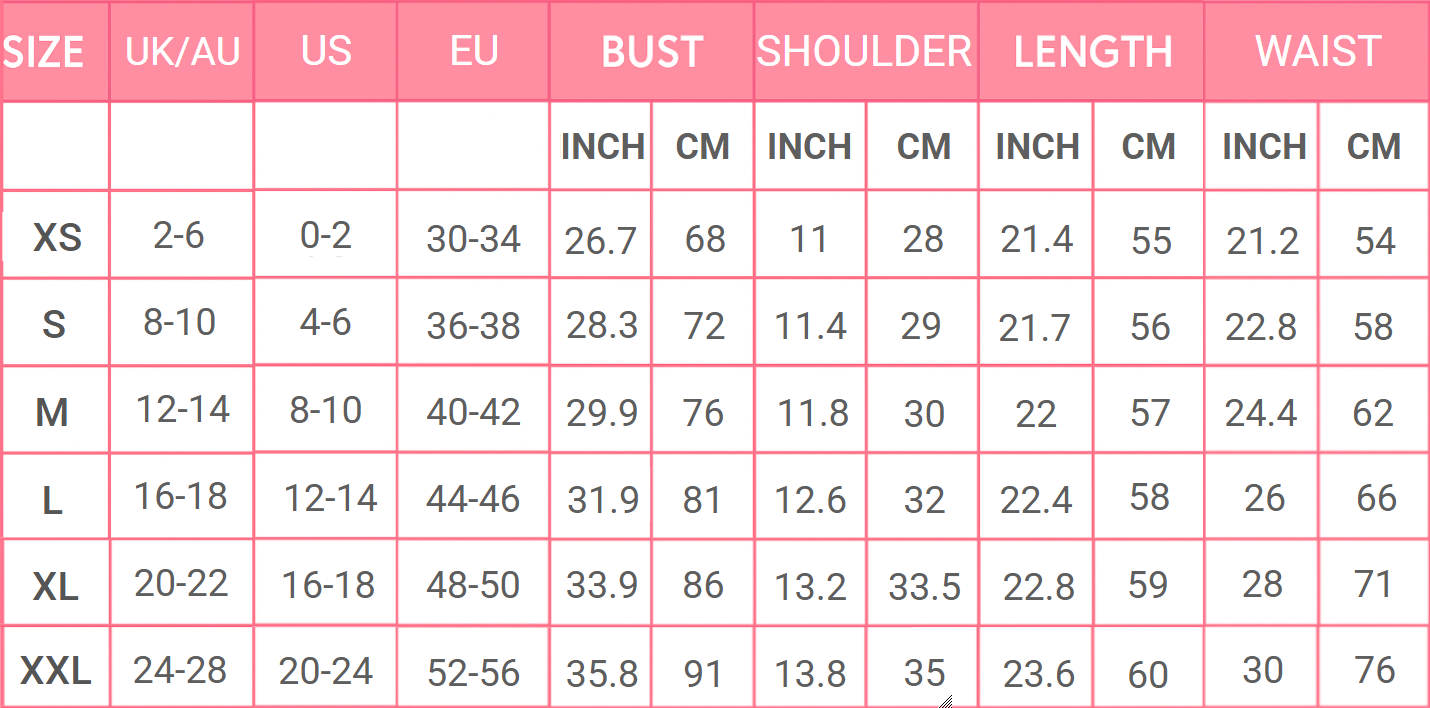The width and height of the screenshot is (1430, 708).
Task: Click the 33.5 shoulder CM value
Action: tap(924, 588)
